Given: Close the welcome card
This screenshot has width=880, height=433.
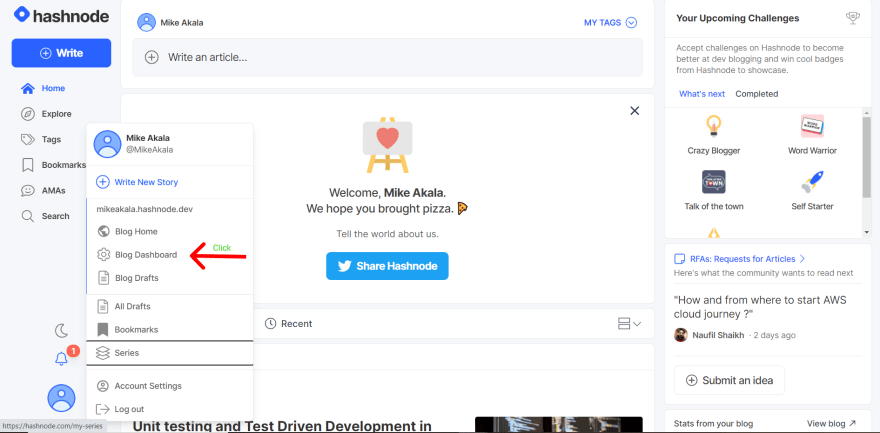Looking at the screenshot, I should tap(635, 111).
